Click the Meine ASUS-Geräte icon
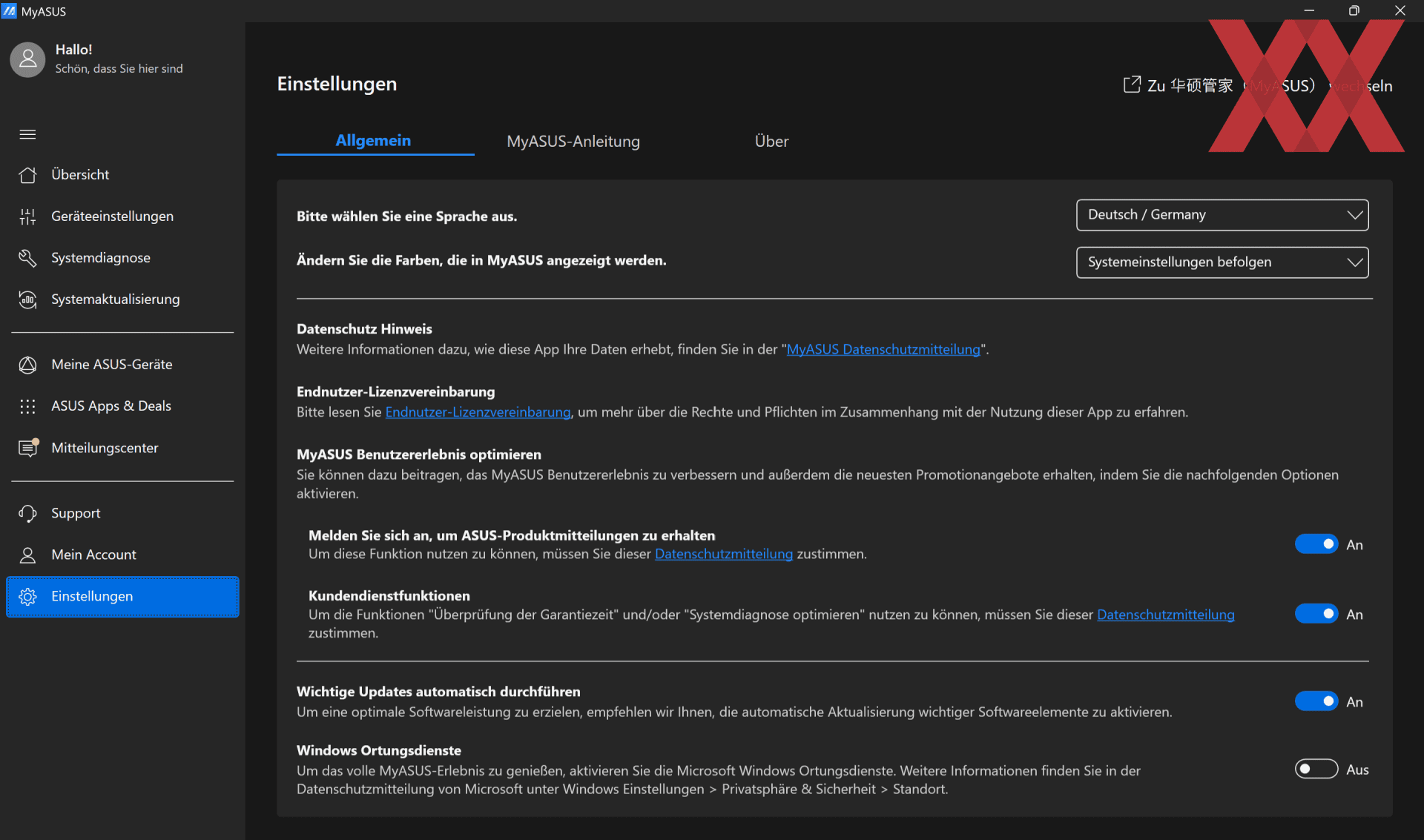Screen dimensions: 1424x840 point(27,365)
